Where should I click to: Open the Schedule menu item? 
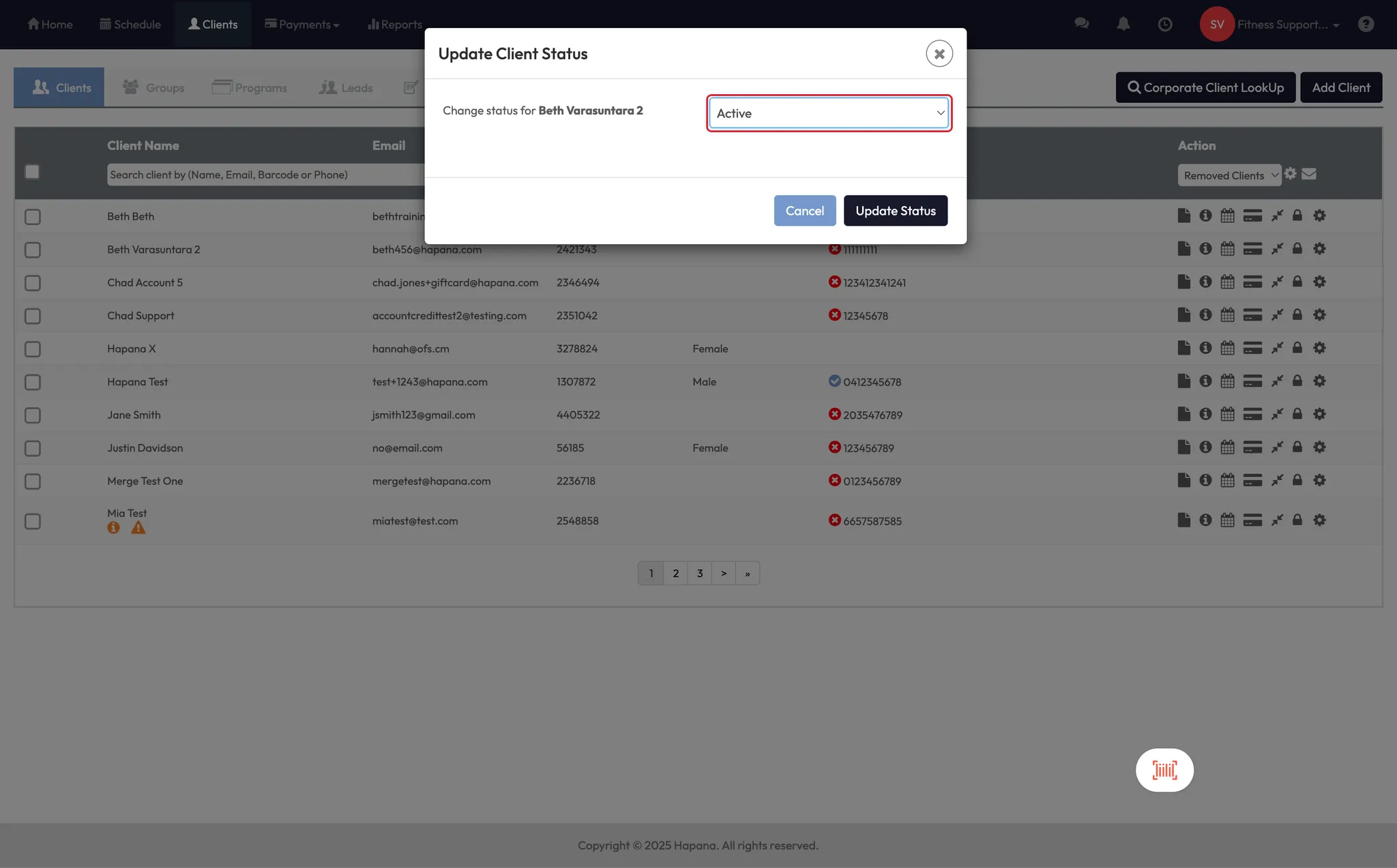point(130,25)
